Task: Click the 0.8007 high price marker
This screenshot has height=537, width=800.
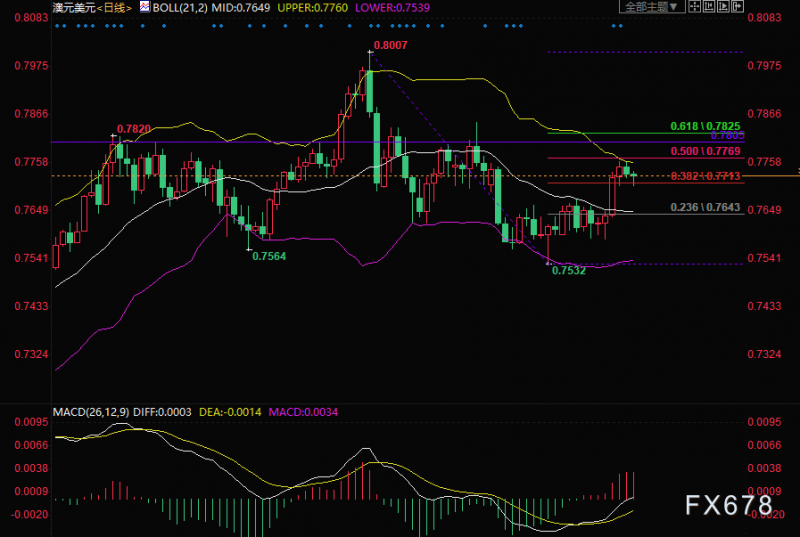Action: (x=390, y=45)
